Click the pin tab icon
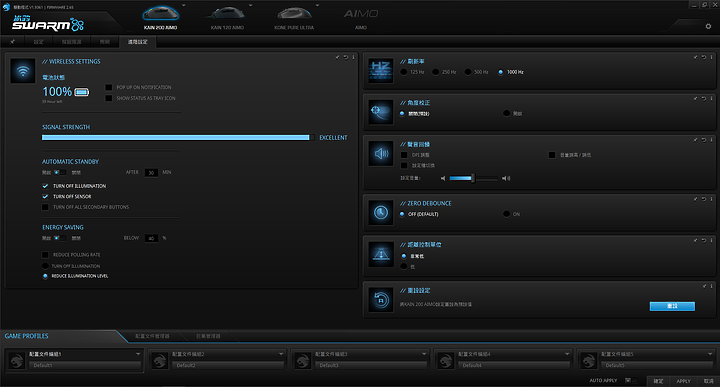The height and width of the screenshot is (387, 720). click(12, 42)
